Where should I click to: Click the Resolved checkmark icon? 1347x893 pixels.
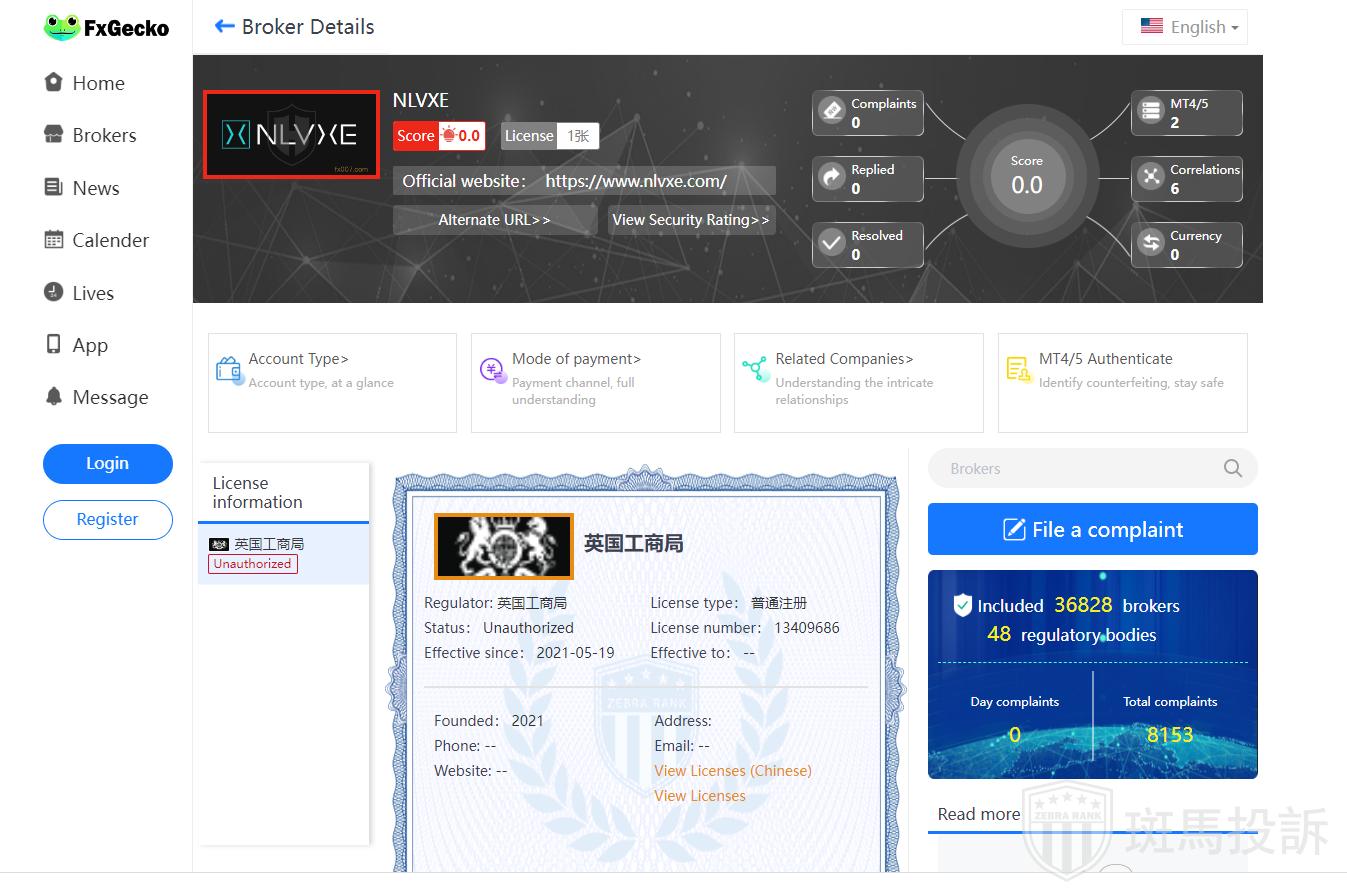tap(833, 243)
